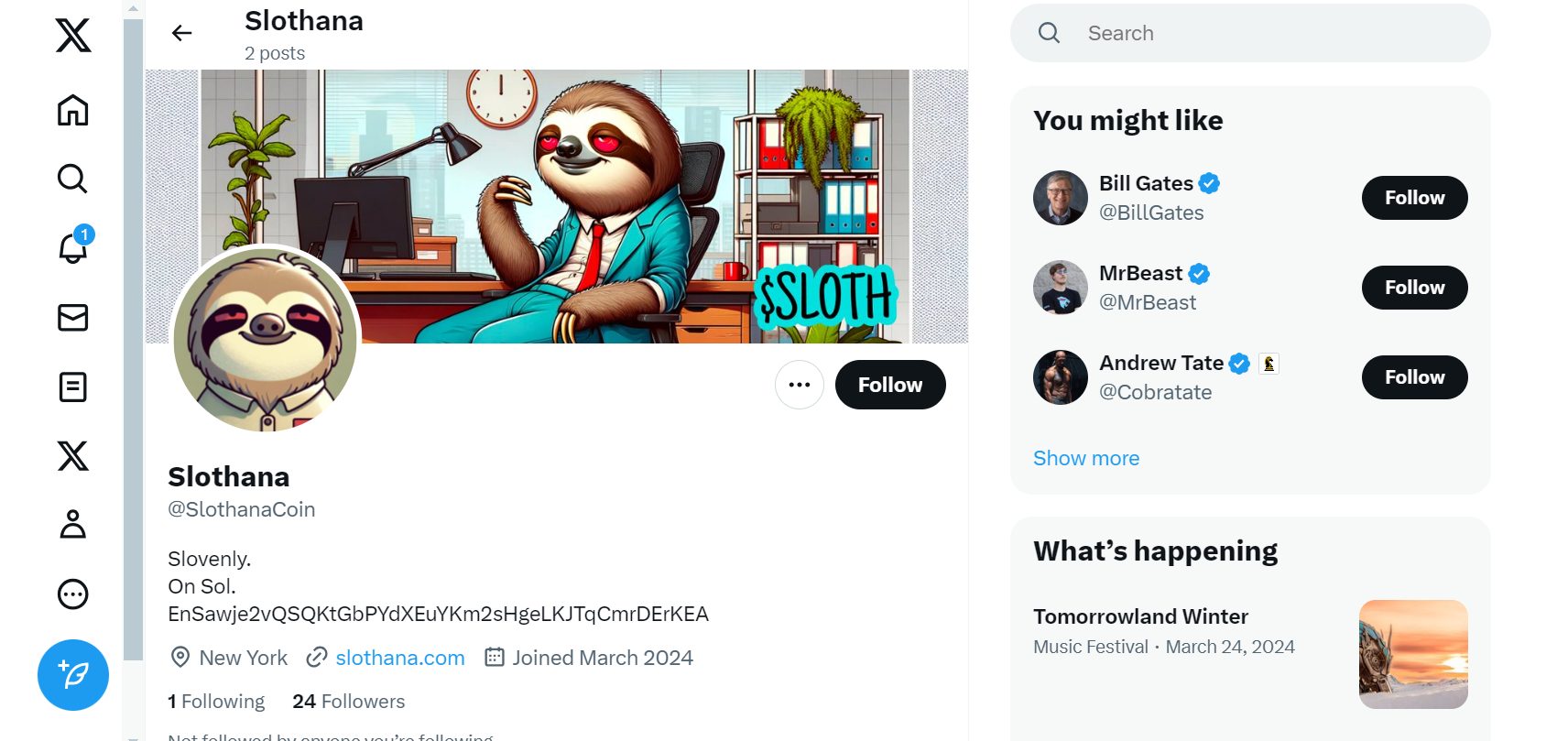Follow Bill Gates
Viewport: 1568px width, 741px height.
[x=1414, y=198]
